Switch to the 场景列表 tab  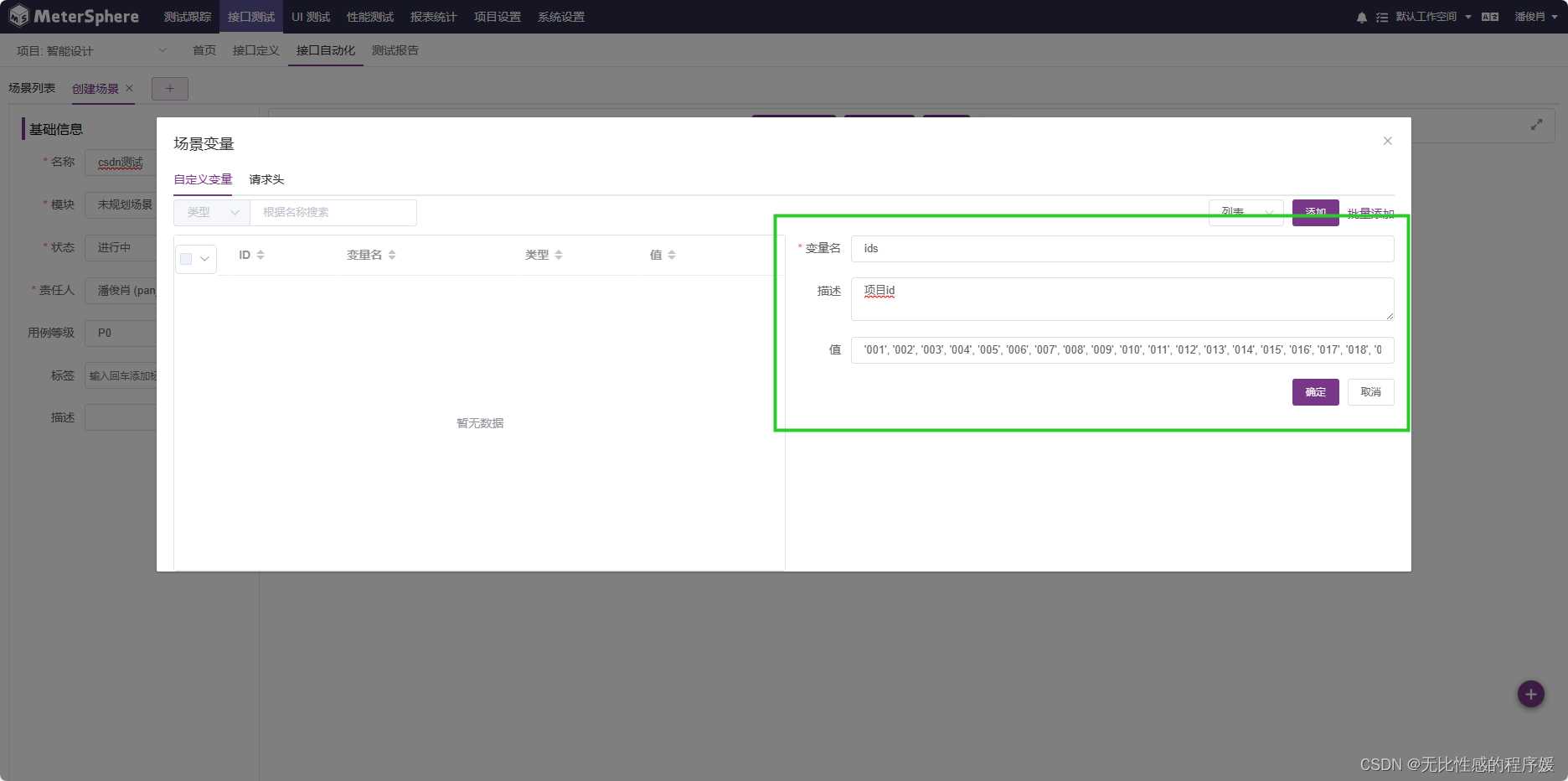(x=32, y=88)
